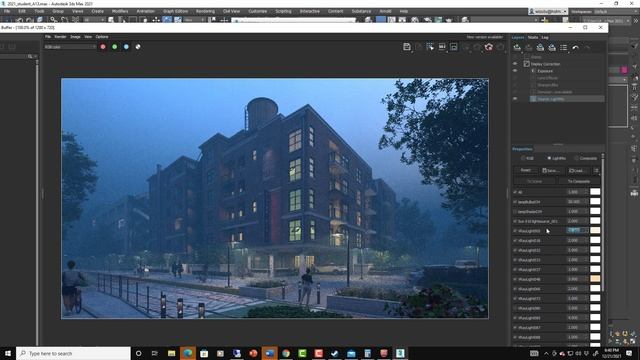
Task: Click the Delete layer icon in Layers toolbar
Action: (528, 47)
